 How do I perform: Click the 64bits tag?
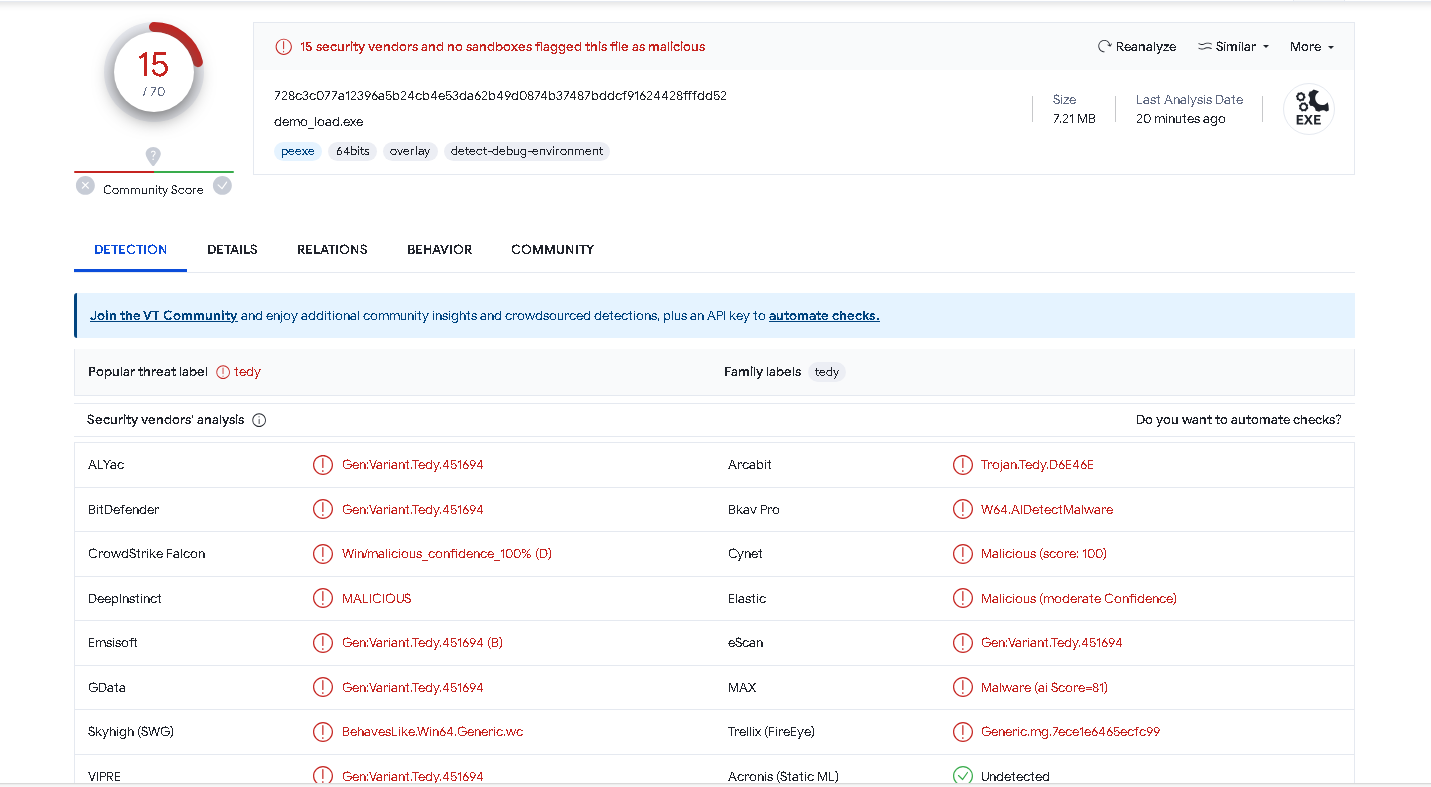click(352, 152)
